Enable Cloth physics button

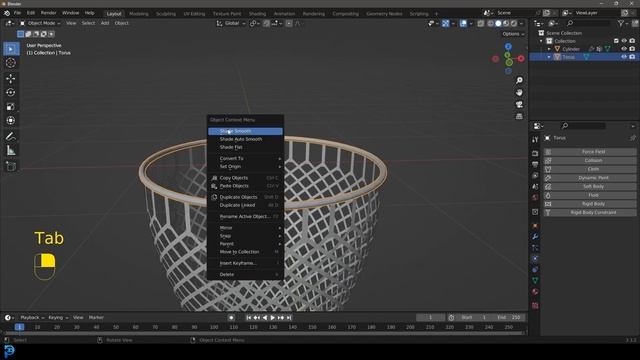click(589, 169)
